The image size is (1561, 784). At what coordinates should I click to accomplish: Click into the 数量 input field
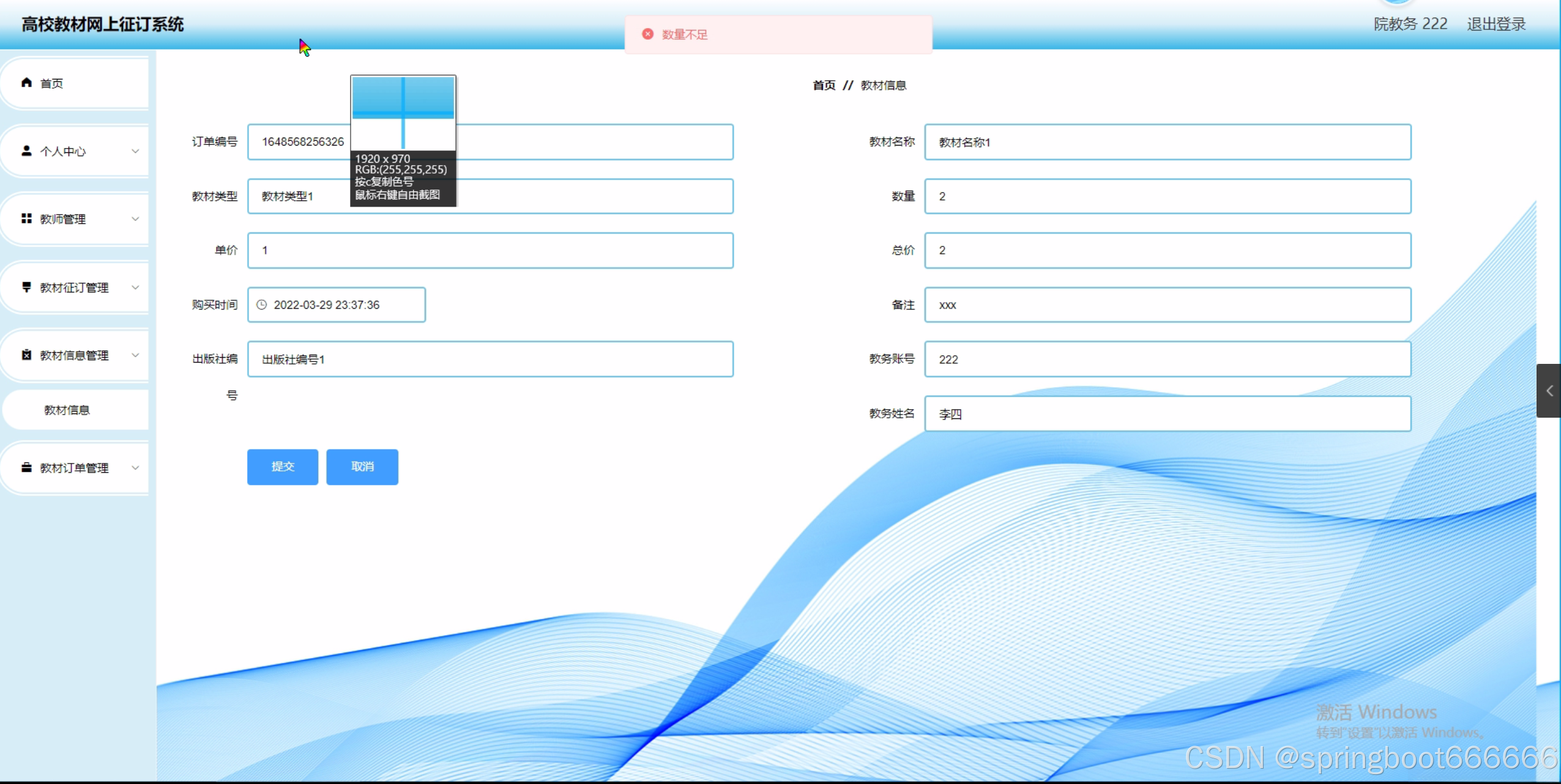(1167, 196)
